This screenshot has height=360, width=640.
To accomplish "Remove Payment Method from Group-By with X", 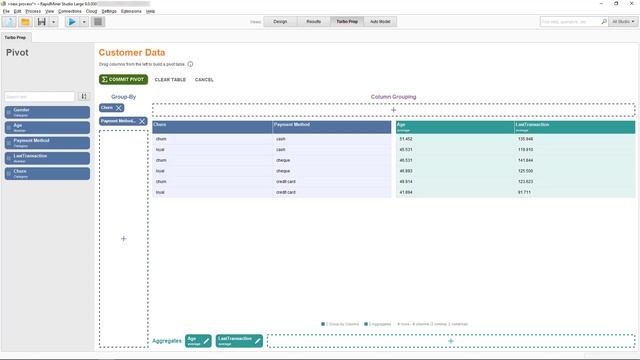I will 142,121.
